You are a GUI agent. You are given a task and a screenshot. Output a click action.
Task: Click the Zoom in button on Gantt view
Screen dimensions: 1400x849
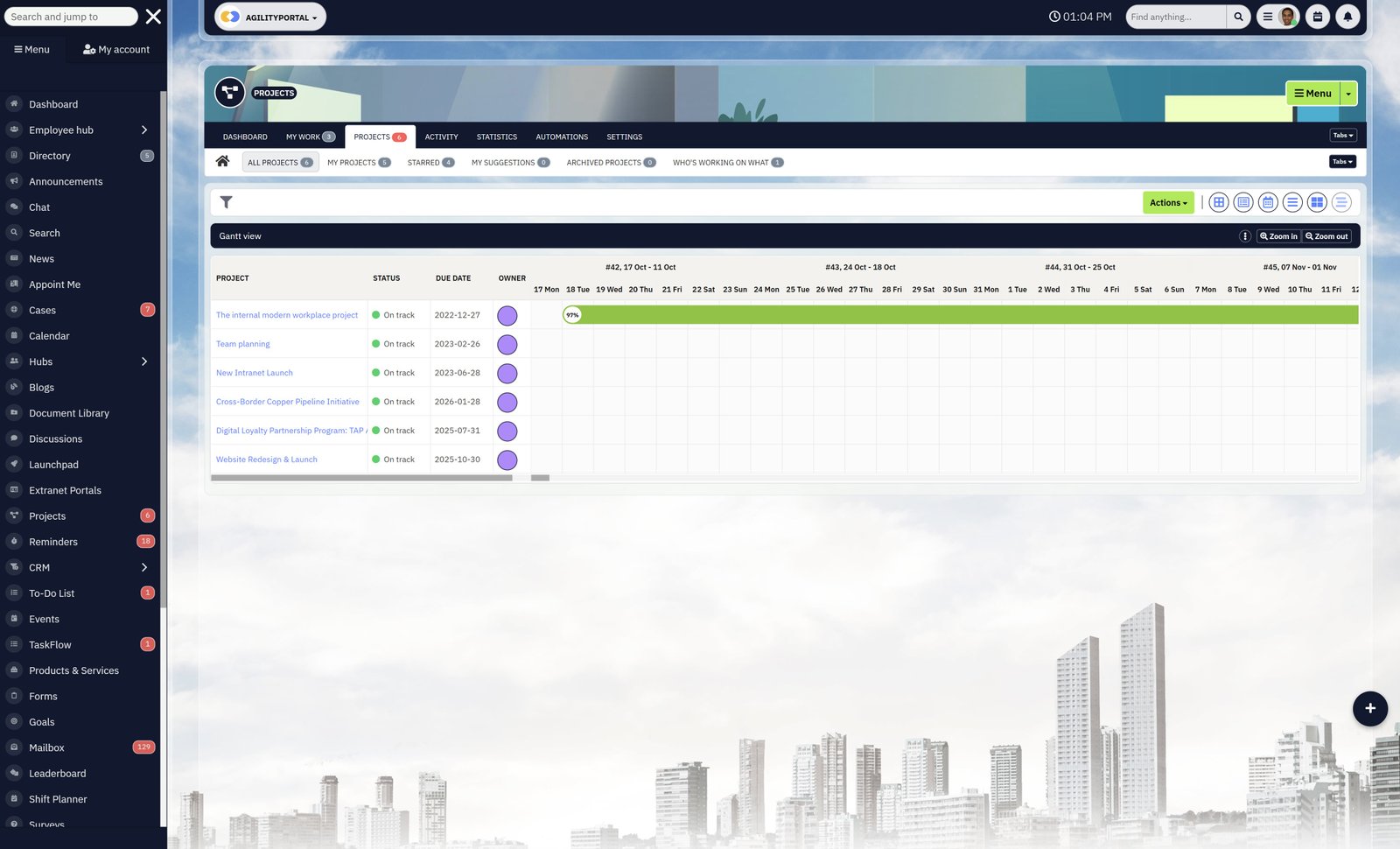point(1278,235)
